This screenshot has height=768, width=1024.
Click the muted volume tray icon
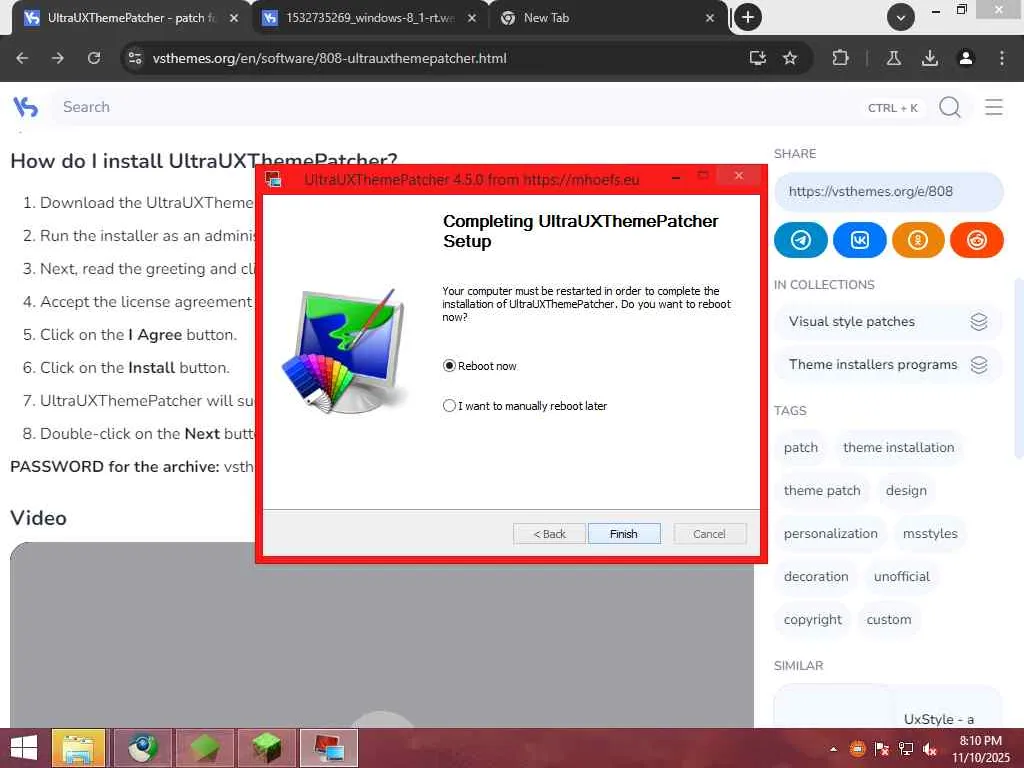(x=930, y=749)
